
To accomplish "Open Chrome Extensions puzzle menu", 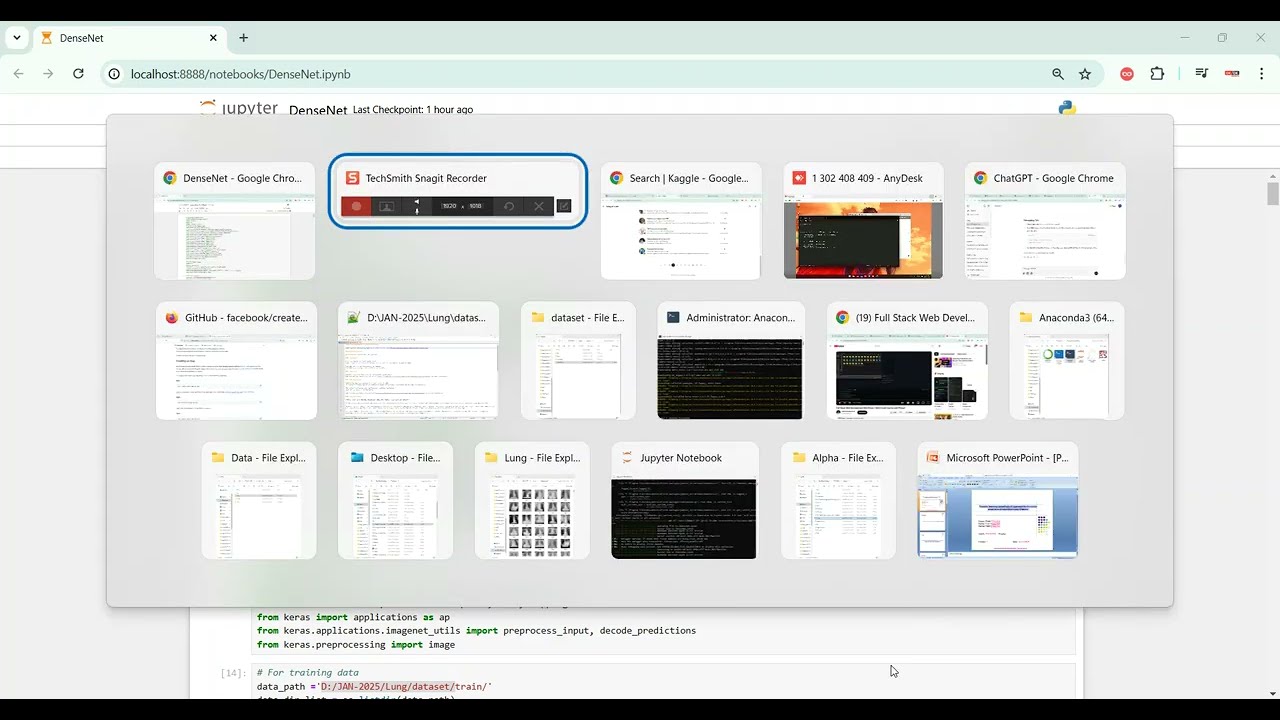I will (x=1157, y=74).
